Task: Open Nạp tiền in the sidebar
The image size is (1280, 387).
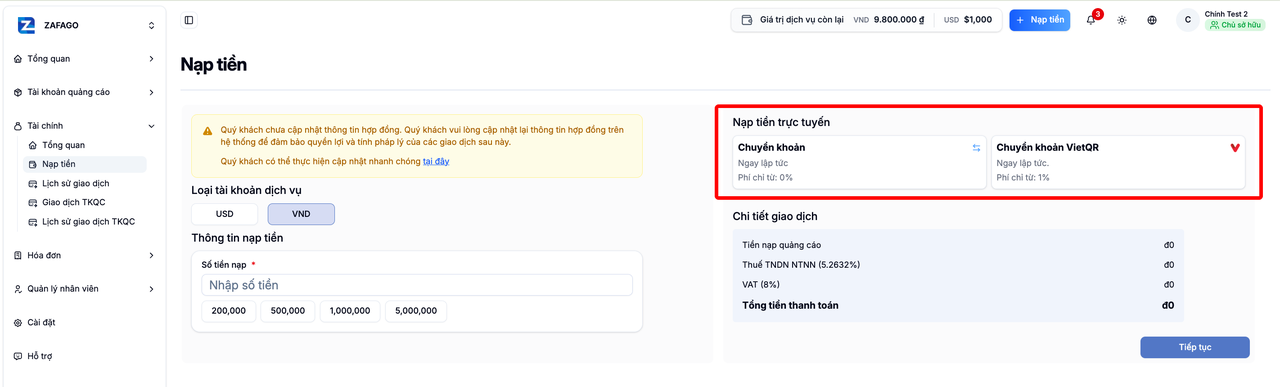Action: click(84, 164)
